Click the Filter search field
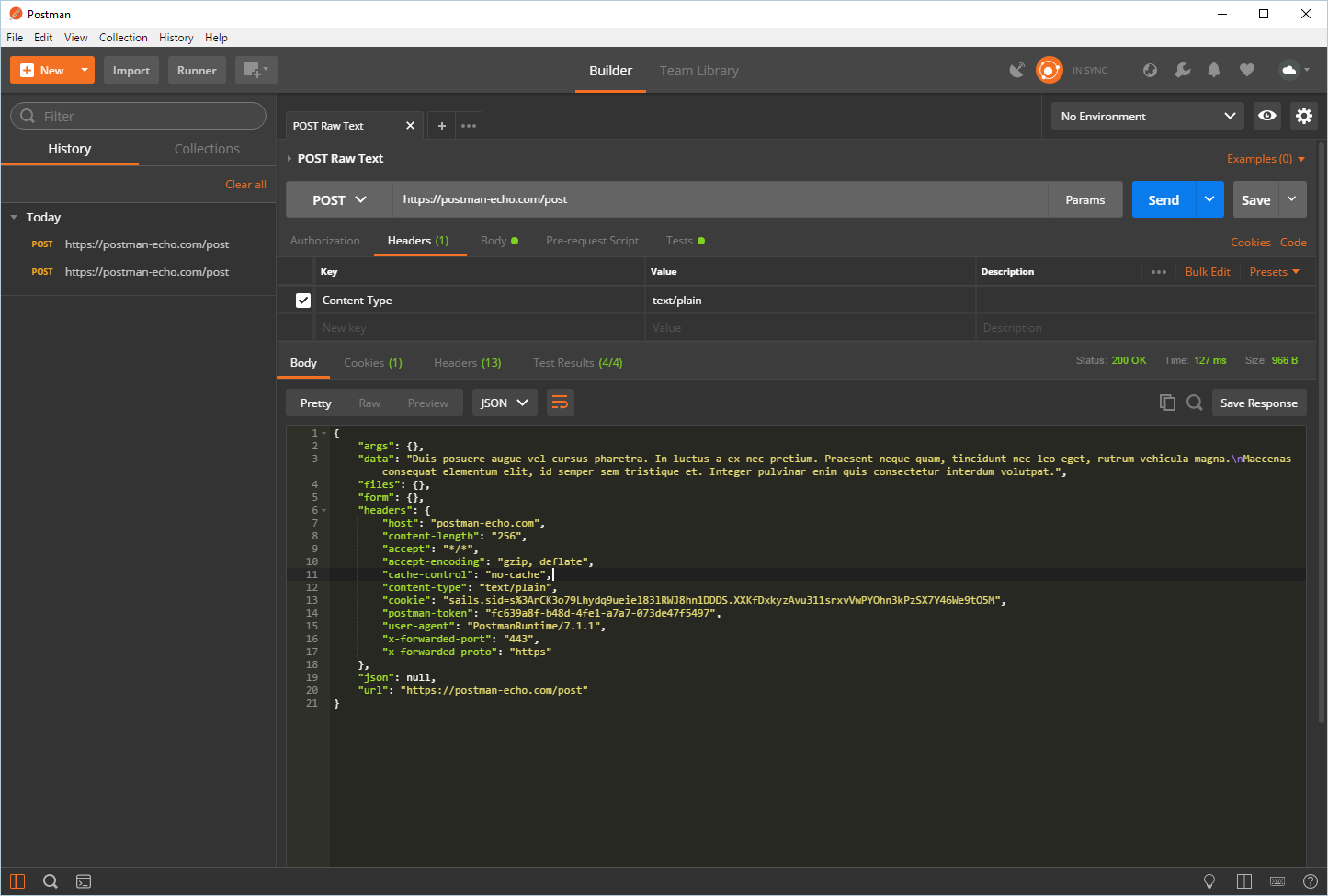The height and width of the screenshot is (896, 1328). tap(138, 116)
